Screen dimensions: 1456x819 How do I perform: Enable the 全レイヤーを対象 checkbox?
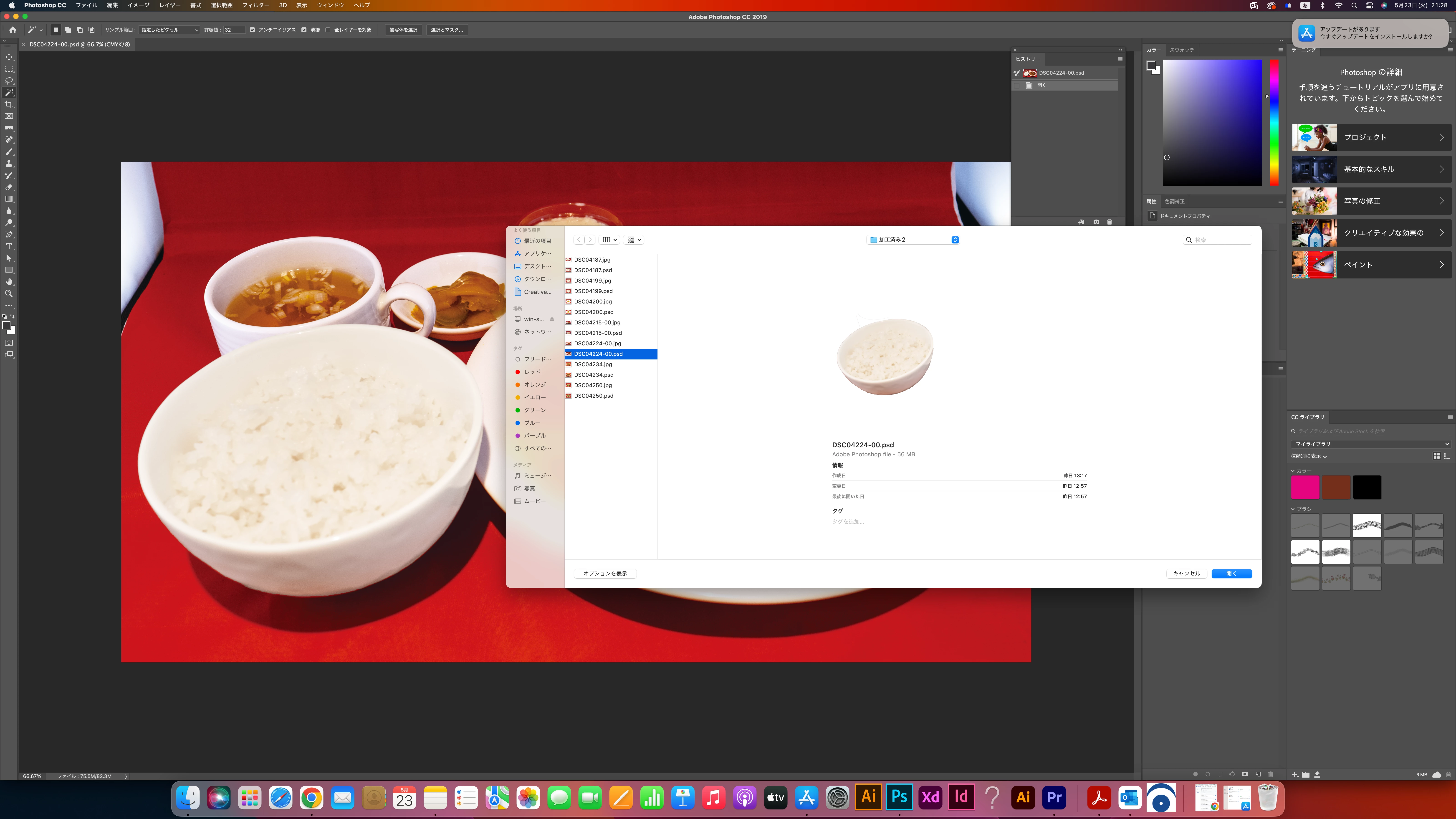(328, 30)
